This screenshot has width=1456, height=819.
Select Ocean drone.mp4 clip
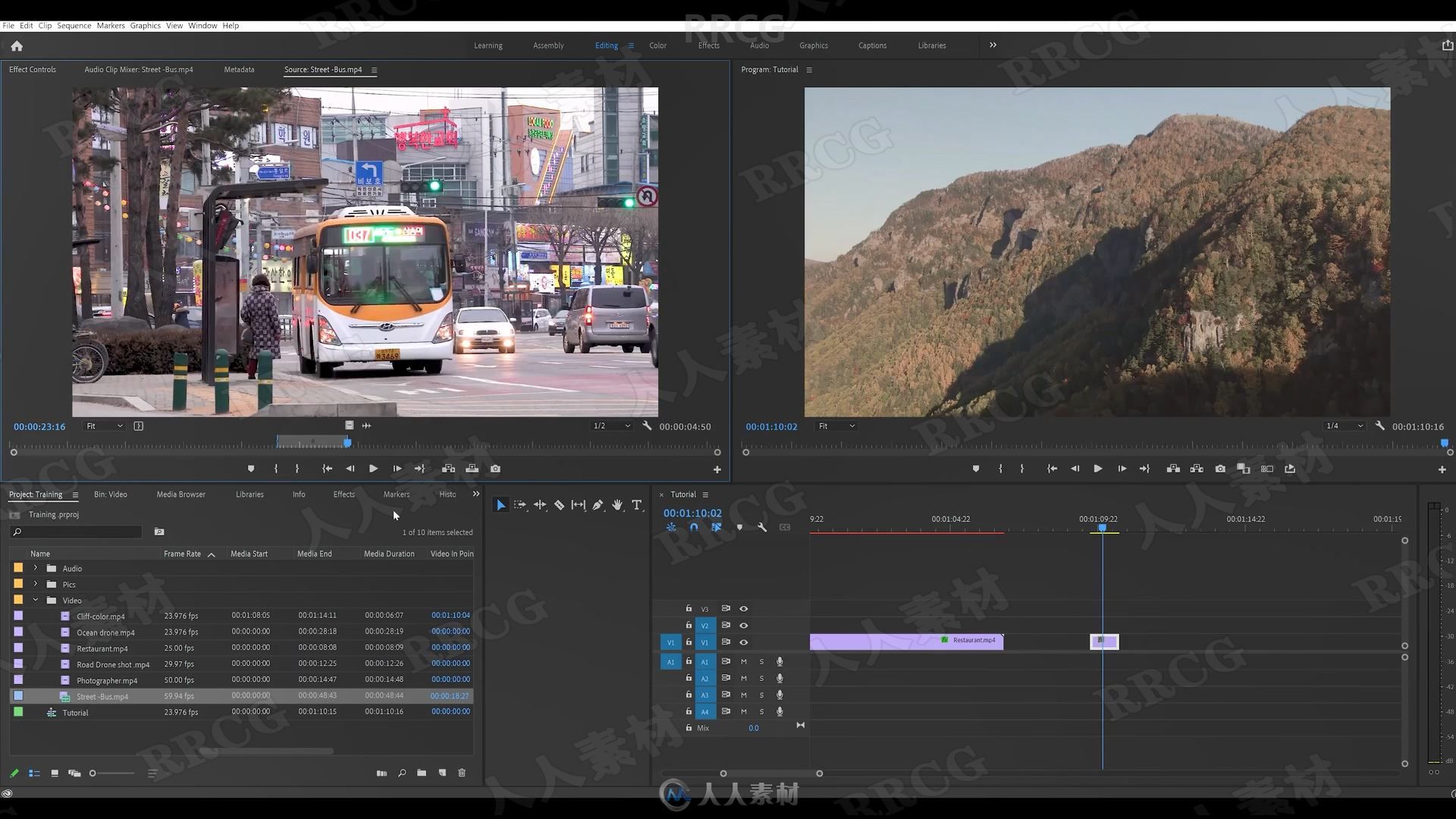(x=105, y=632)
